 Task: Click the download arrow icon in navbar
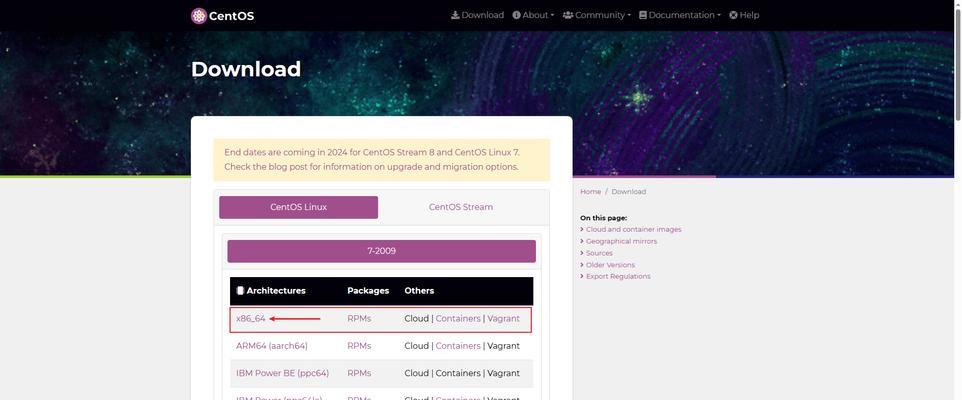[x=455, y=15]
